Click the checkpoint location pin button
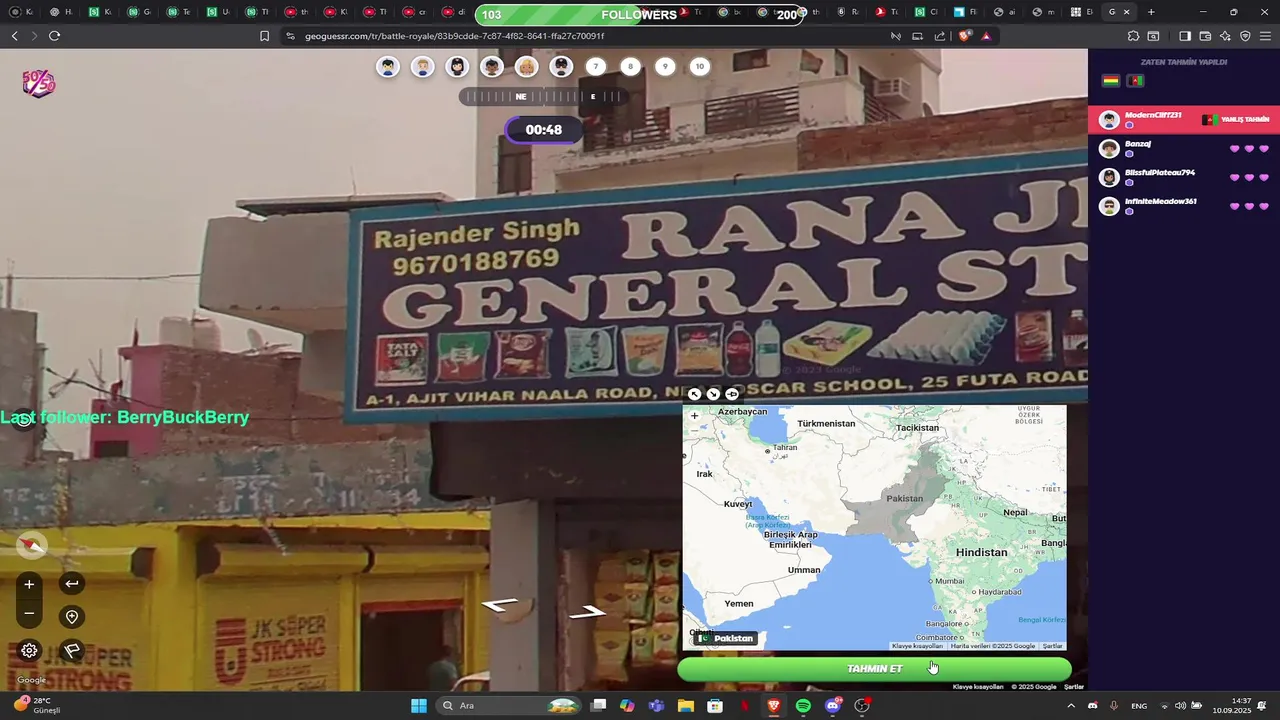1280x720 pixels. pyautogui.click(x=72, y=617)
